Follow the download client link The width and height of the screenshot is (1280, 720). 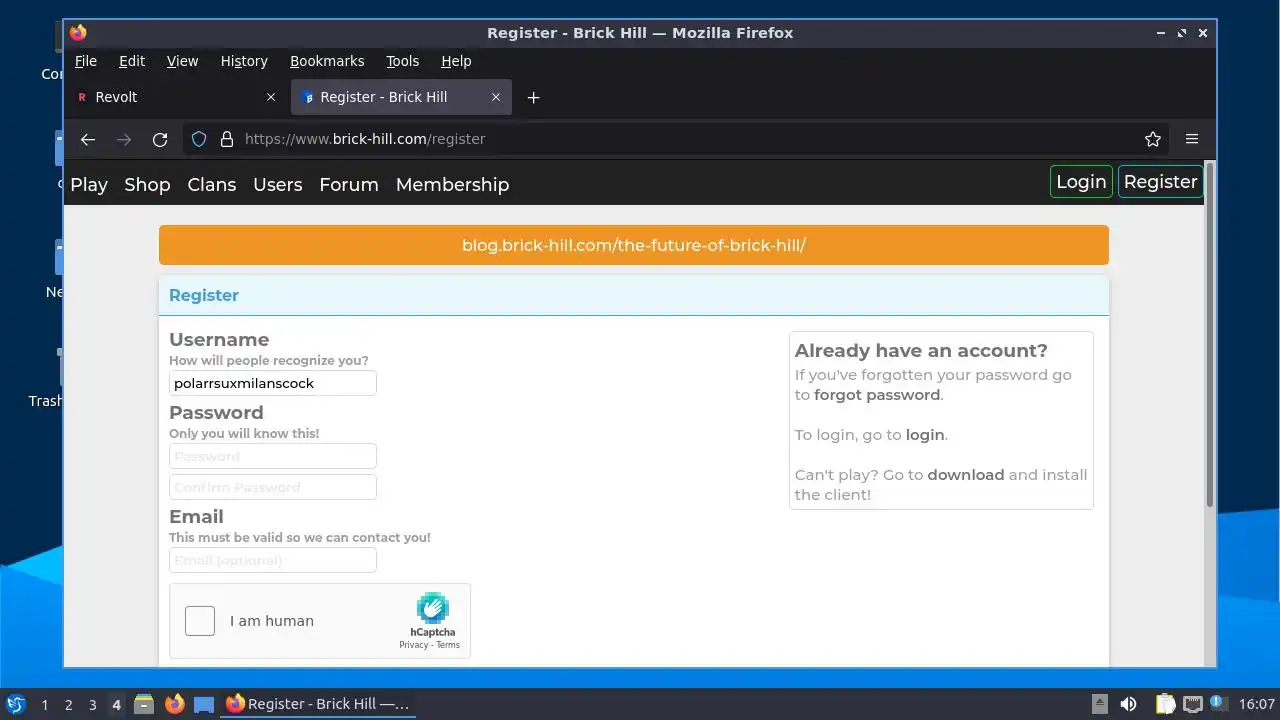pos(966,475)
